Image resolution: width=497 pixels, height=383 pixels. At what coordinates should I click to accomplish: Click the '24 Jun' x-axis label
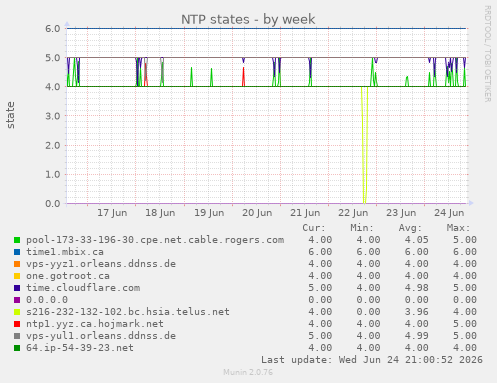coord(449,213)
